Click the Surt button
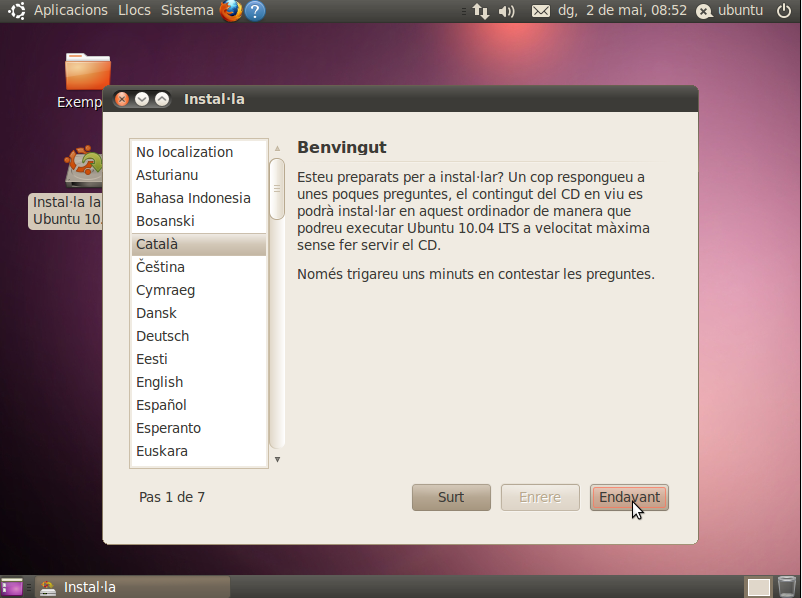This screenshot has width=802, height=598. click(x=451, y=497)
